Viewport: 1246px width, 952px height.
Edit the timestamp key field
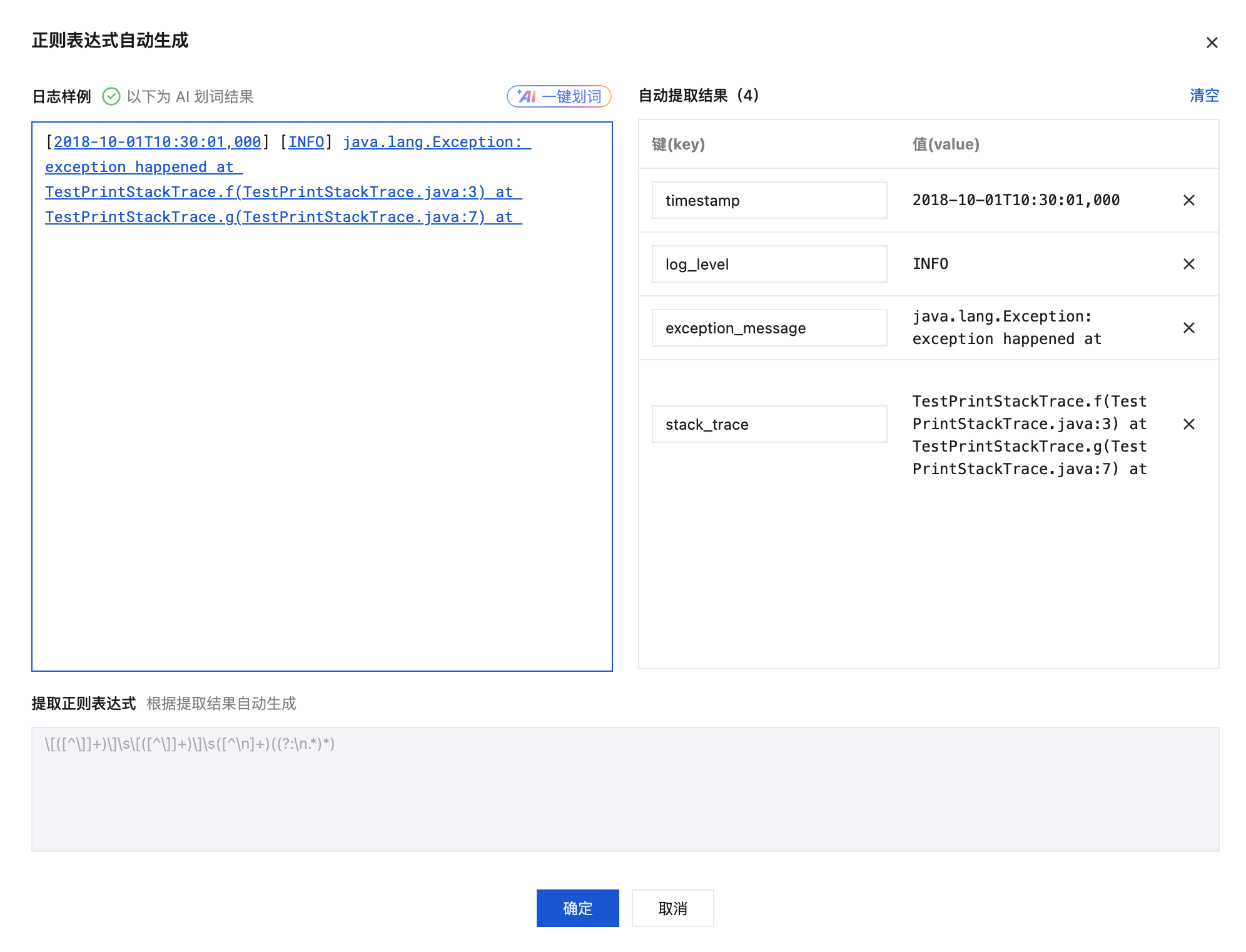click(769, 200)
